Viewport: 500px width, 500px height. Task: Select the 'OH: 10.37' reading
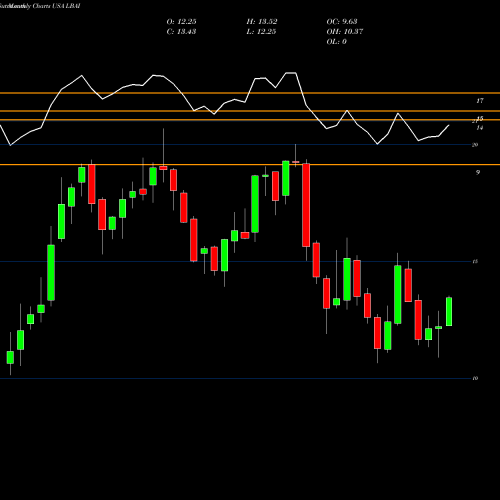click(345, 32)
